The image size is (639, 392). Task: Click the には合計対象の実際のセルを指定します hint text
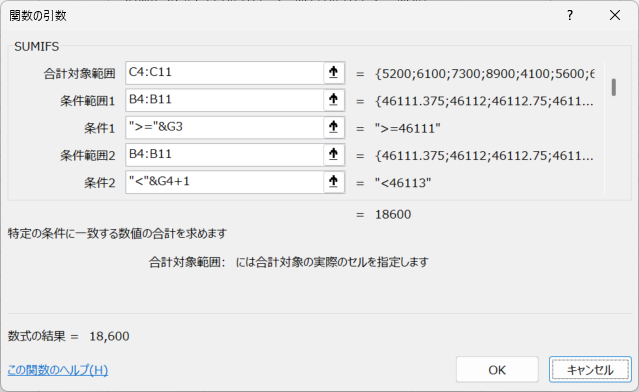tap(332, 262)
